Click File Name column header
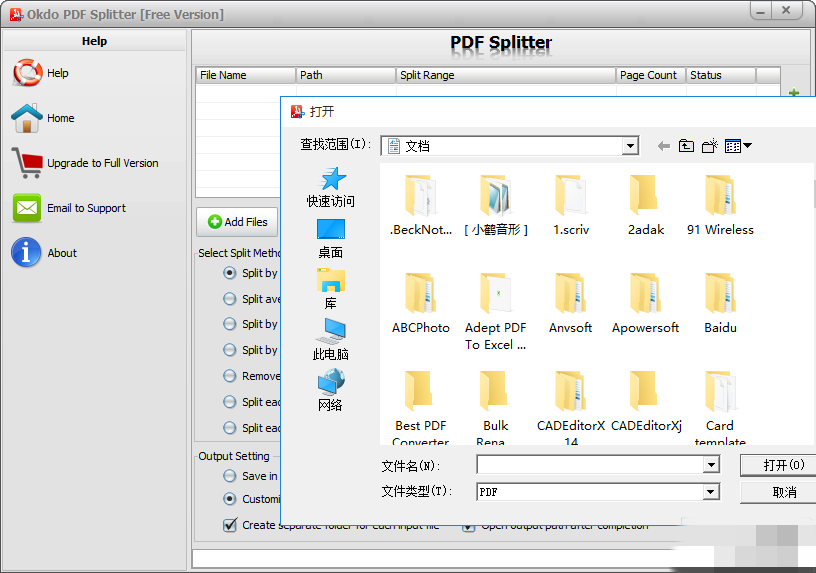The height and width of the screenshot is (573, 816). pos(246,75)
